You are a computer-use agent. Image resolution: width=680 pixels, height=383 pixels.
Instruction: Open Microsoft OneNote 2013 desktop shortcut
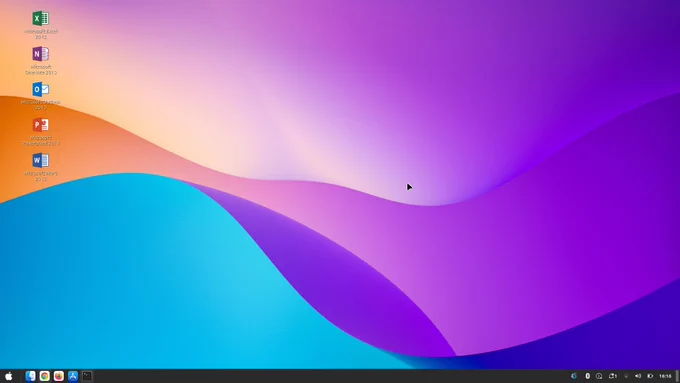point(40,60)
